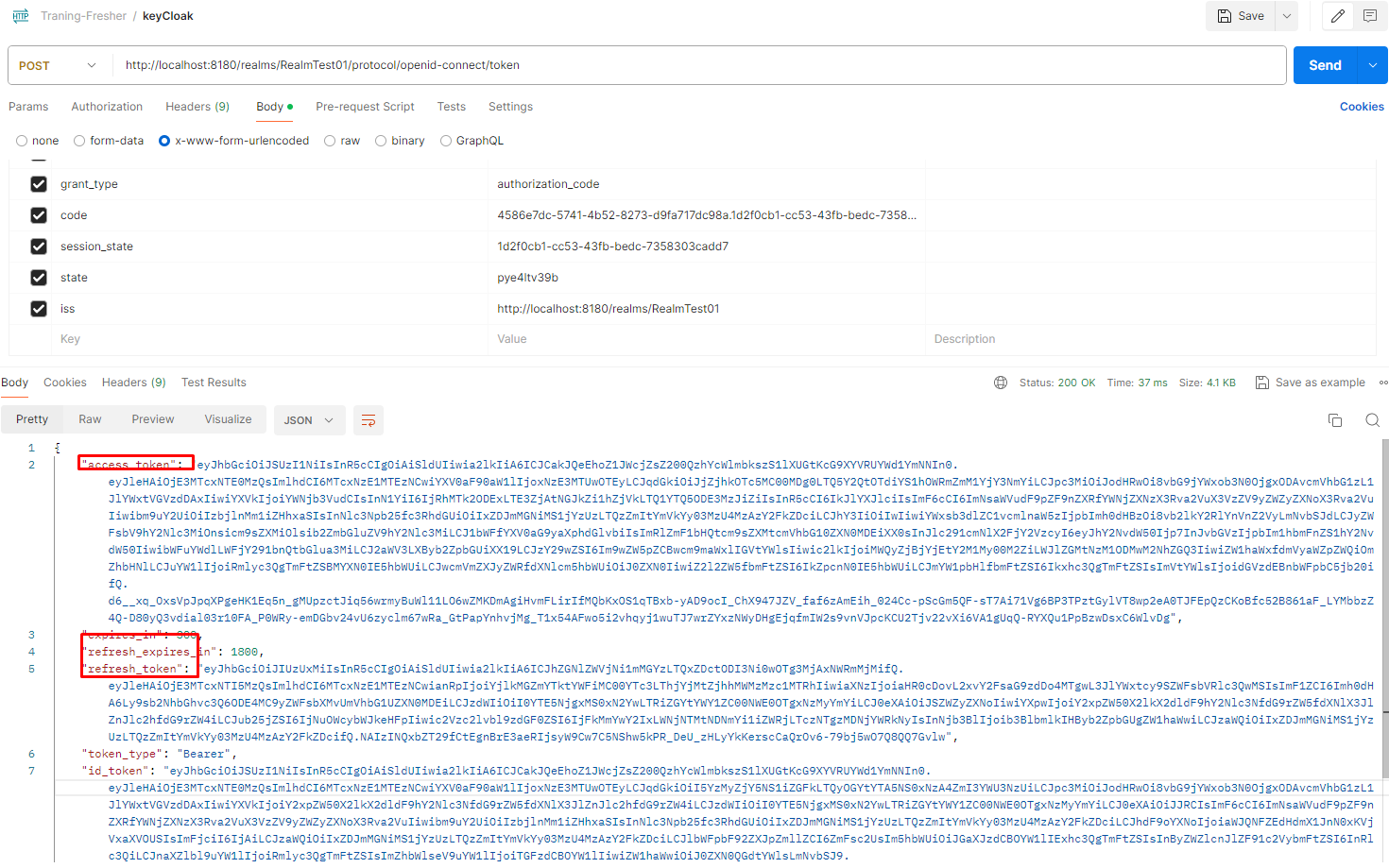The image size is (1389, 868).
Task: Click the pye4ltv39b state value
Action: [x=527, y=278]
